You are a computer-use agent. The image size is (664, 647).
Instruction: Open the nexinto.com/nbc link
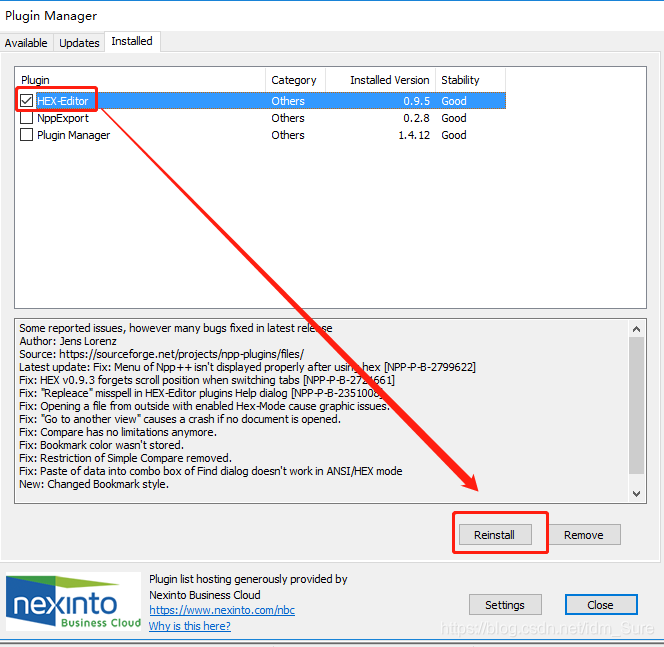[222, 610]
